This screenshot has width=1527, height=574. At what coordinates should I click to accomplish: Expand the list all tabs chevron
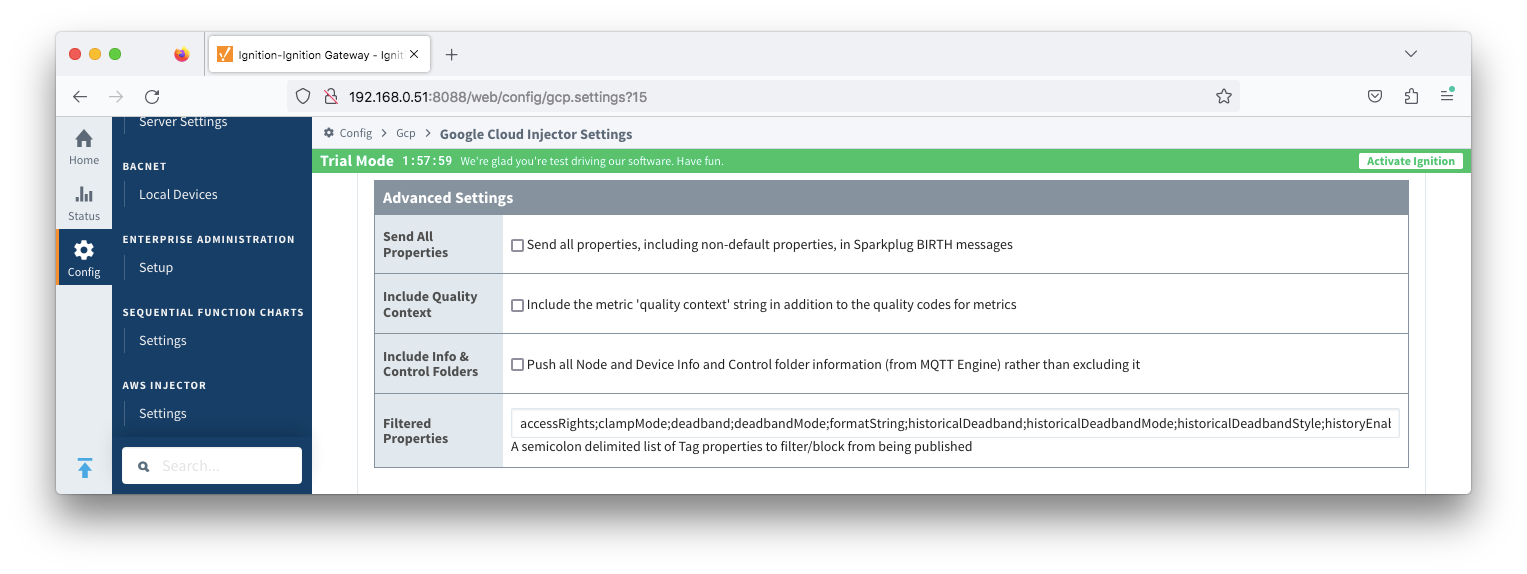coord(1410,54)
